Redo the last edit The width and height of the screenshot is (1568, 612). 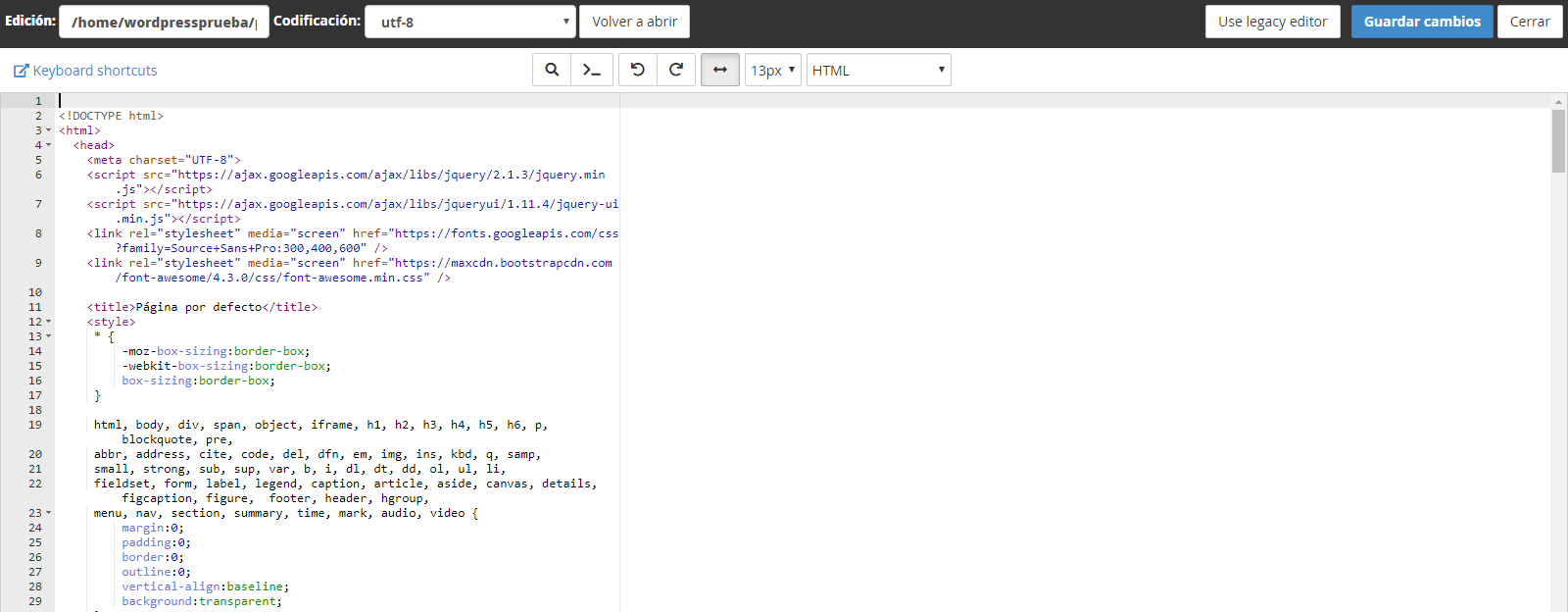click(x=676, y=70)
